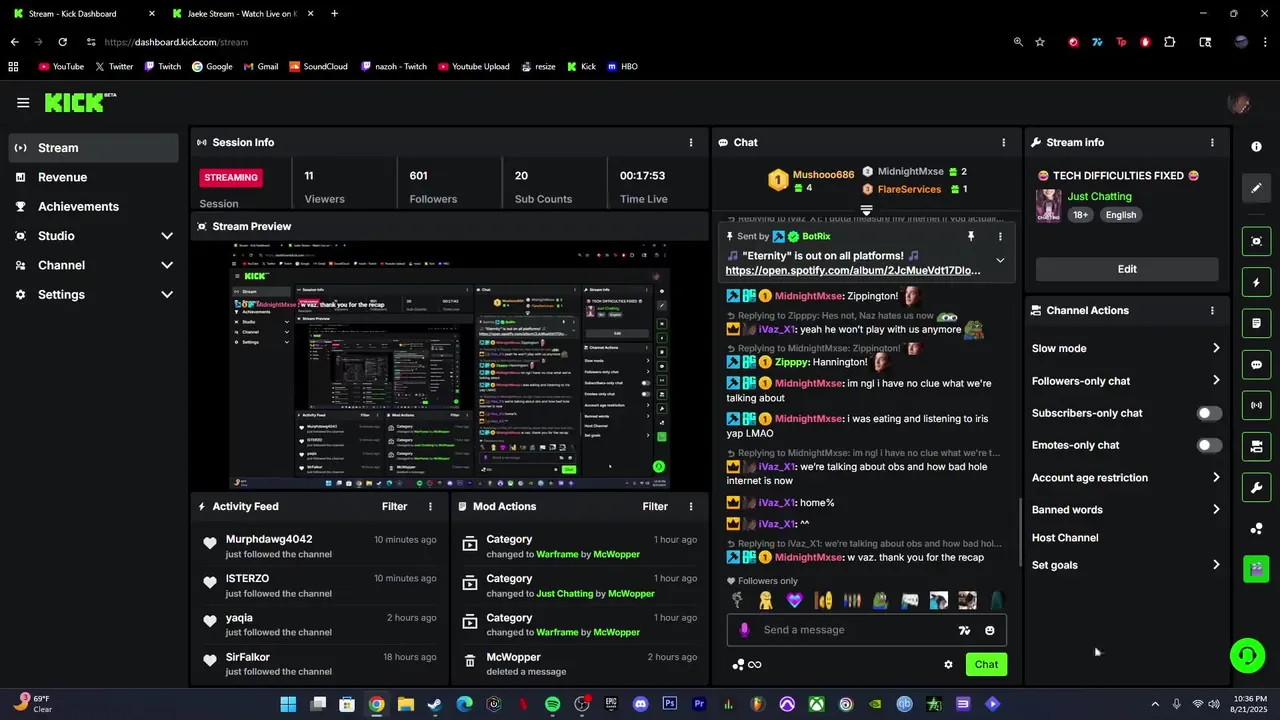The height and width of the screenshot is (720, 1280).
Task: Click the Edit stream info button
Action: pos(1127,269)
